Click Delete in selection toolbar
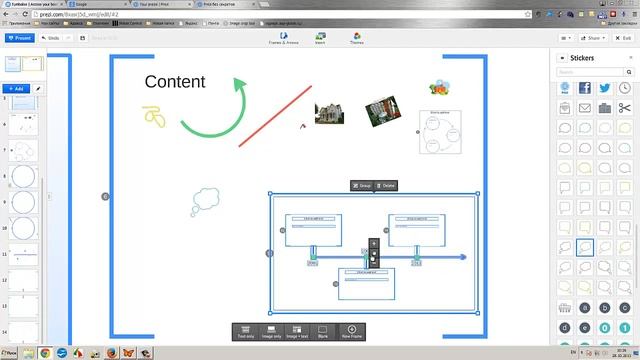 point(386,186)
